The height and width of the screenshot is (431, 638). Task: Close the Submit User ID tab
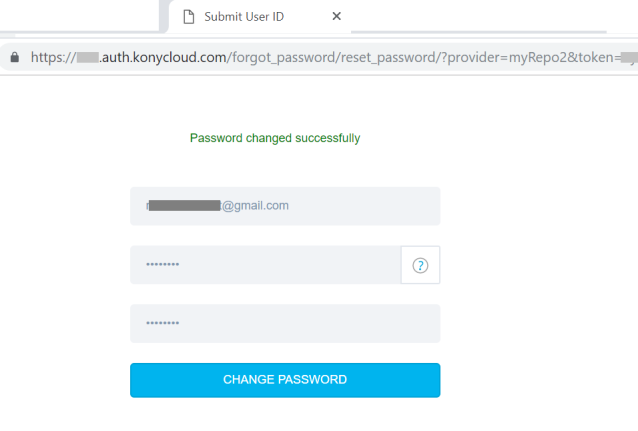(x=337, y=16)
